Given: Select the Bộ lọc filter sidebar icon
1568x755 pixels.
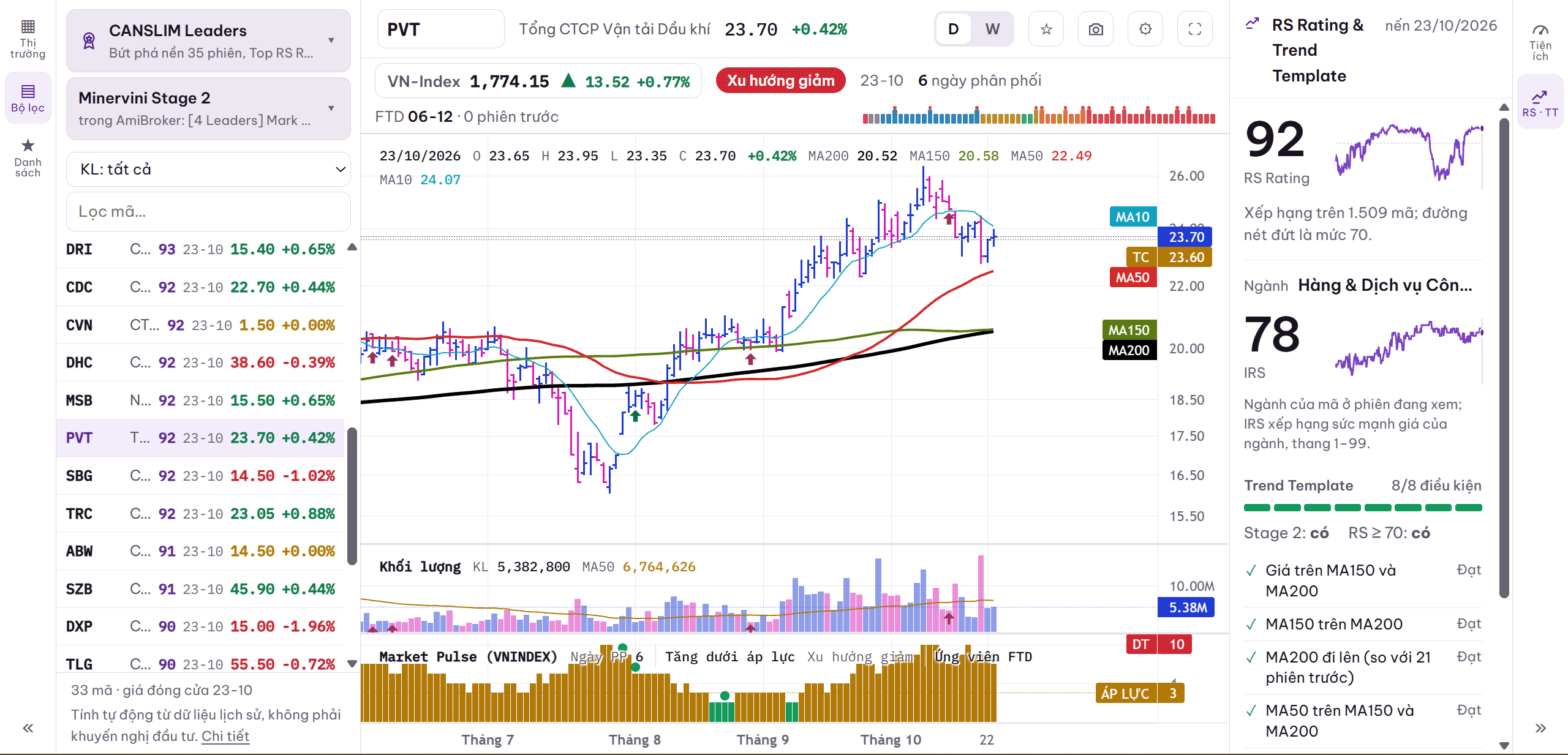Looking at the screenshot, I should click(28, 98).
